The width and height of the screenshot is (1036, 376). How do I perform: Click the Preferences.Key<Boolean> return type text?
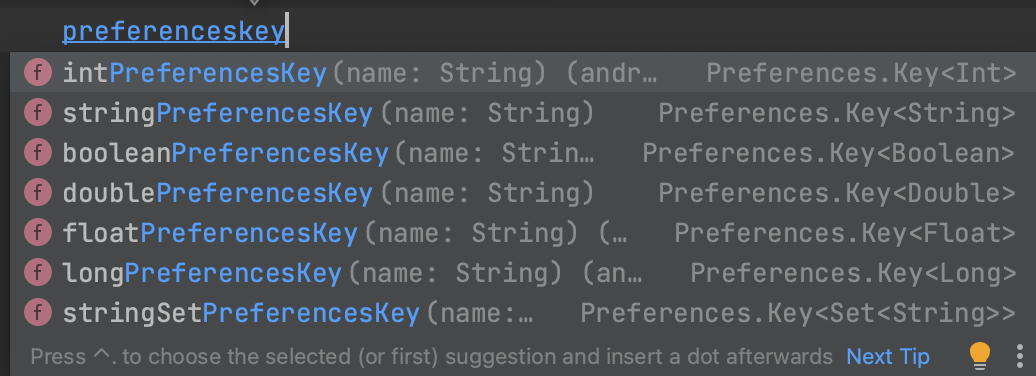tap(829, 153)
